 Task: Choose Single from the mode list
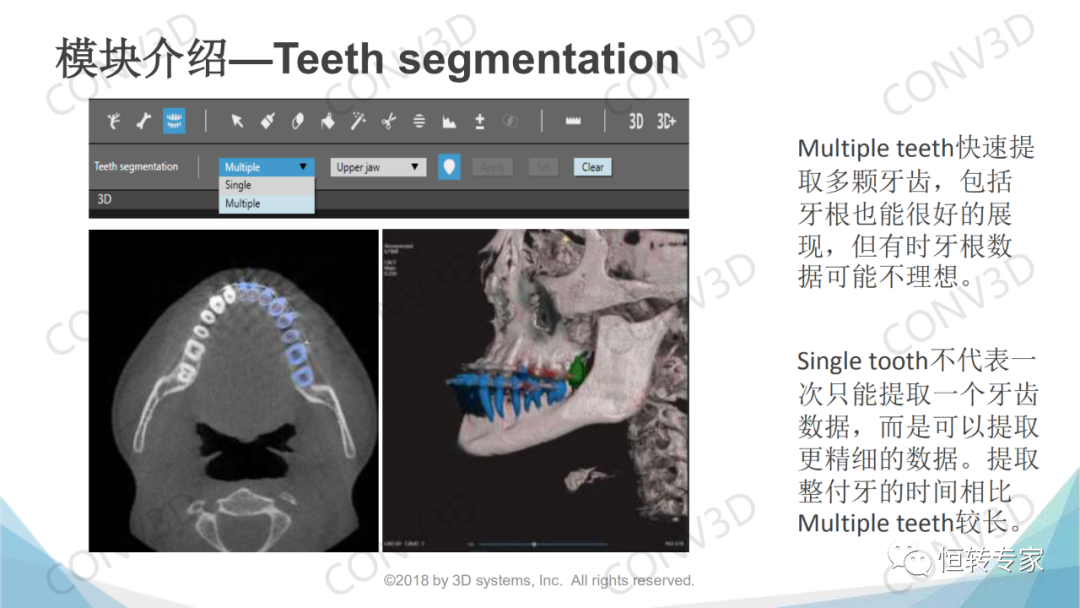tap(267, 185)
